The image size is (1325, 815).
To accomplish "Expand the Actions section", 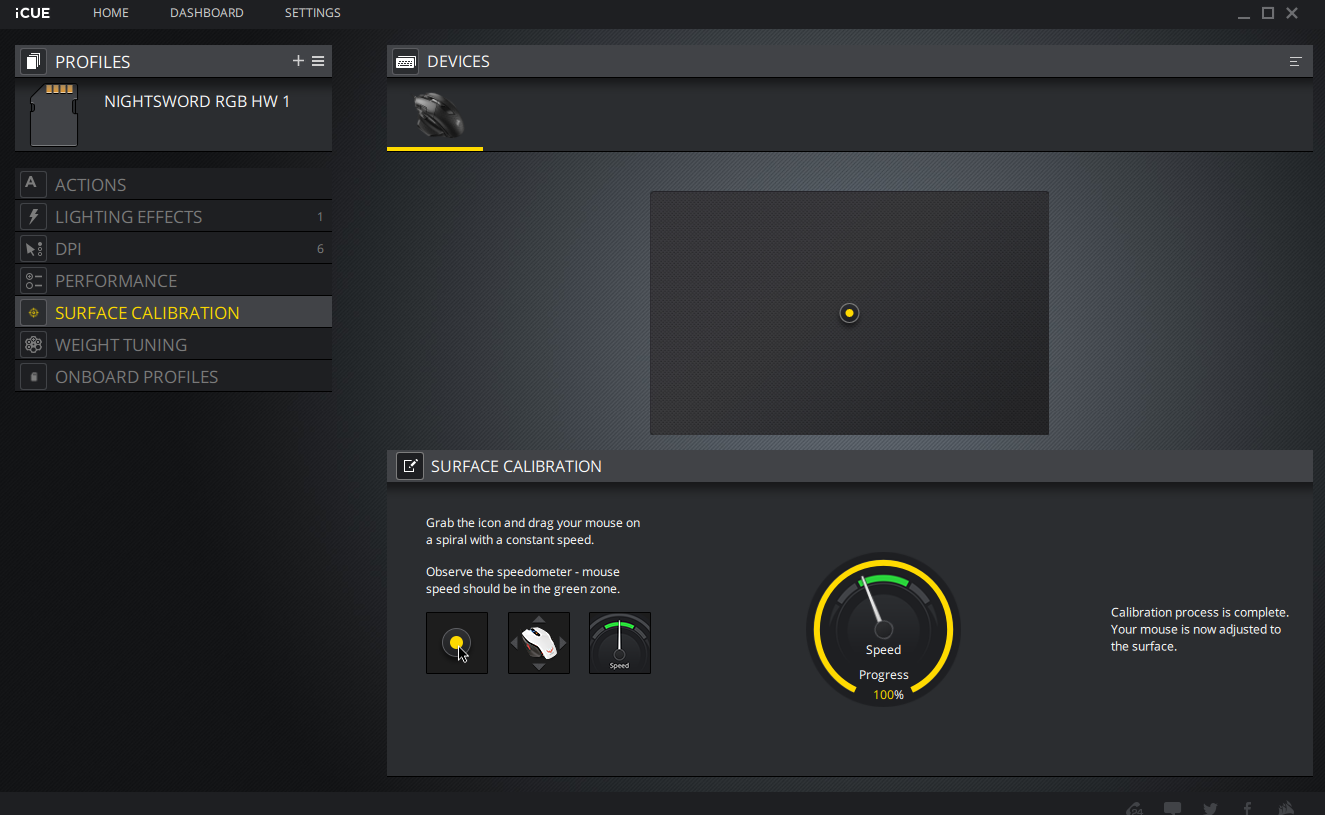I will click(90, 185).
